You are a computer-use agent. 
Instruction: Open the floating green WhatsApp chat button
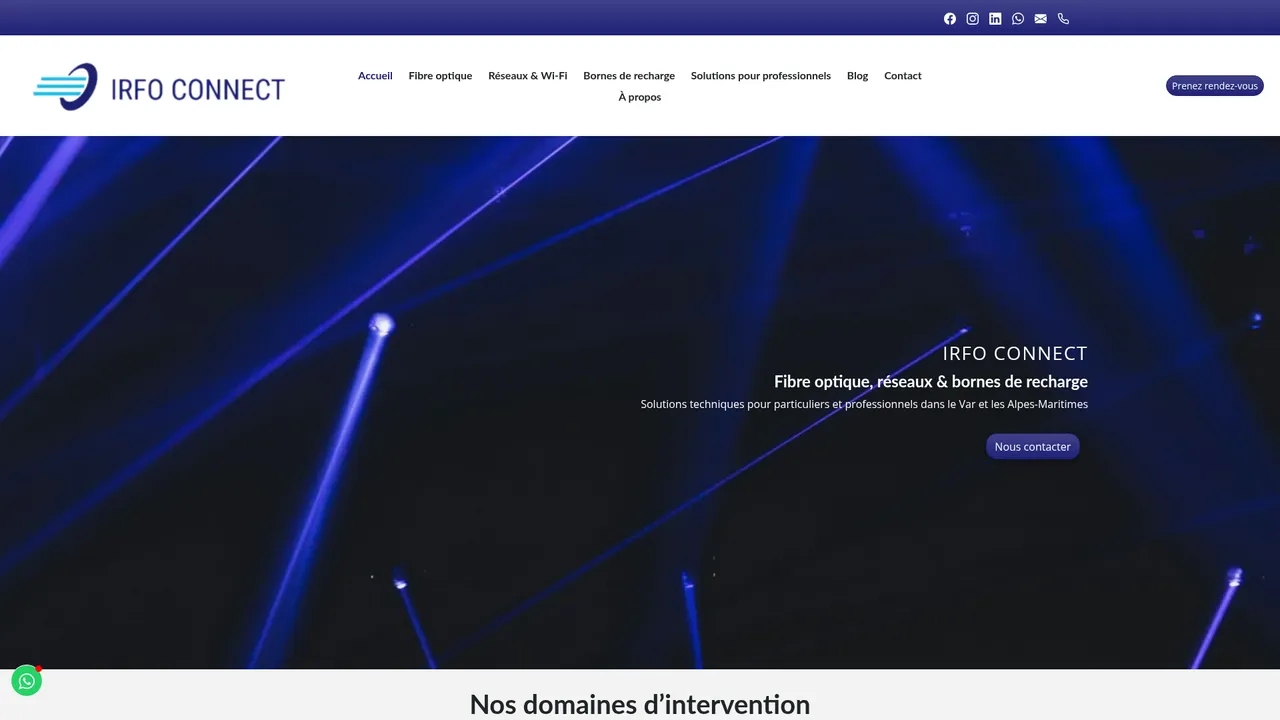27,681
